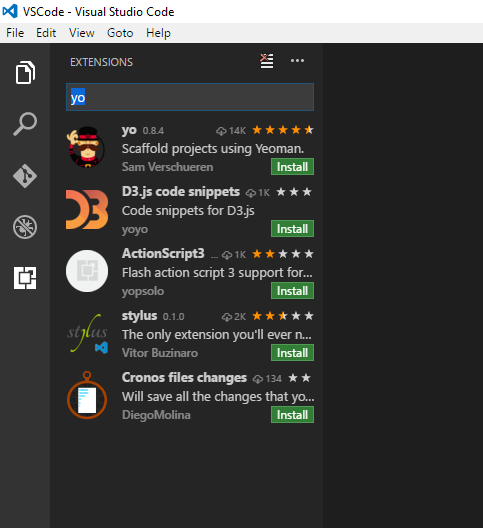Select 'Cronos files changes' title
The height and width of the screenshot is (528, 483).
pyautogui.click(x=184, y=377)
